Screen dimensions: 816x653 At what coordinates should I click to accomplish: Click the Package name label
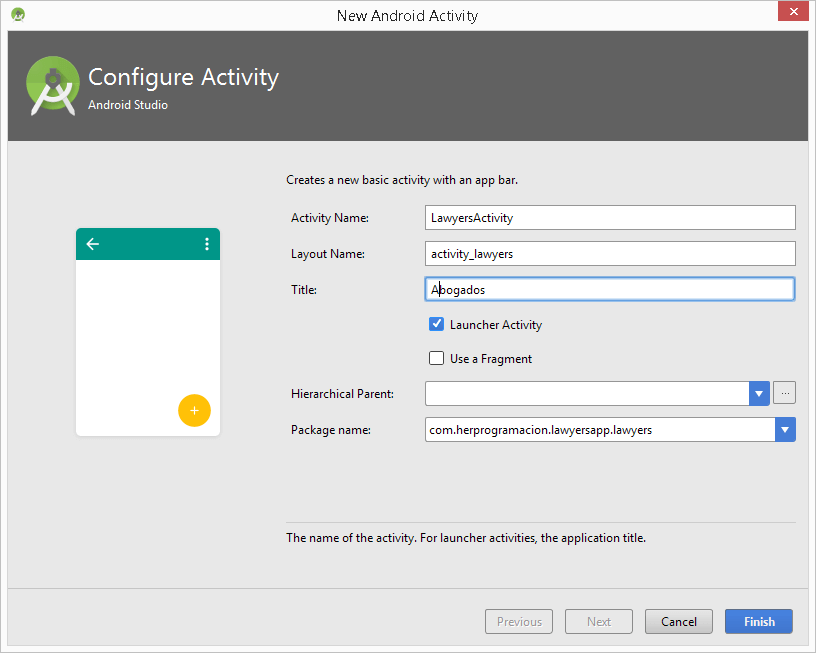coord(331,430)
